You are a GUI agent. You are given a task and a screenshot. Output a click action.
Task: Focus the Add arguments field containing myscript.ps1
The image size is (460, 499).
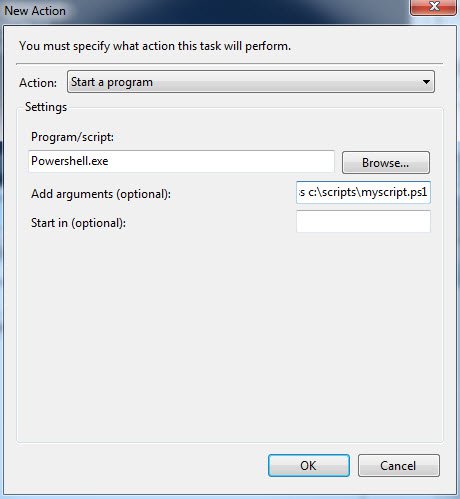pos(363,192)
